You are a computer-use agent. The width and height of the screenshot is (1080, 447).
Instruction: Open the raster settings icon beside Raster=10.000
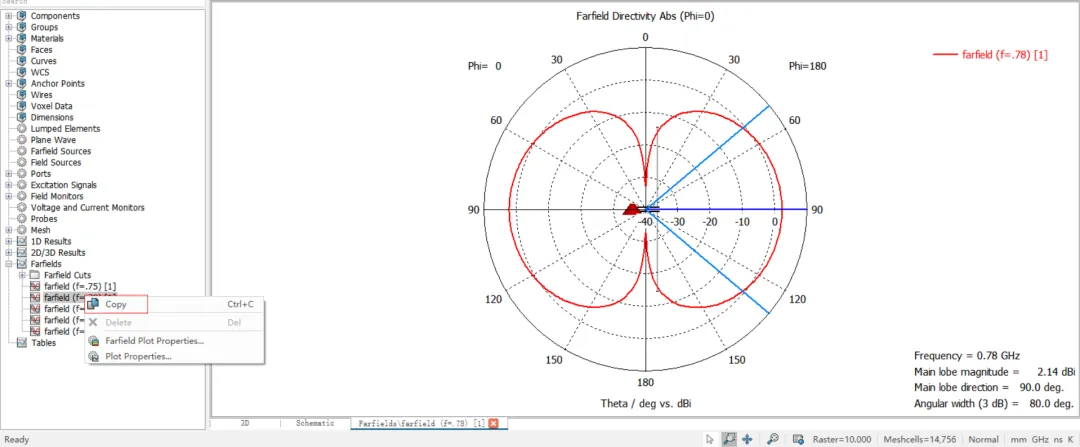pos(798,439)
